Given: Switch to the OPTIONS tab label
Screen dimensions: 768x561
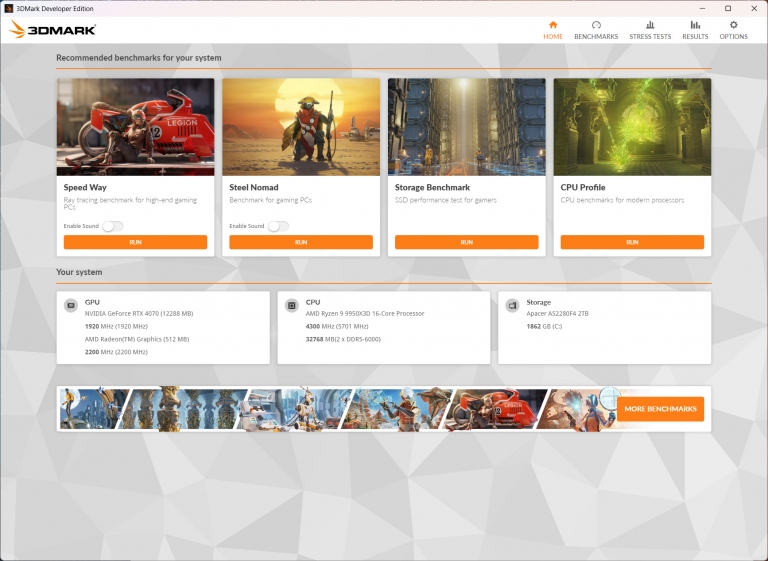Looking at the screenshot, I should coord(733,36).
